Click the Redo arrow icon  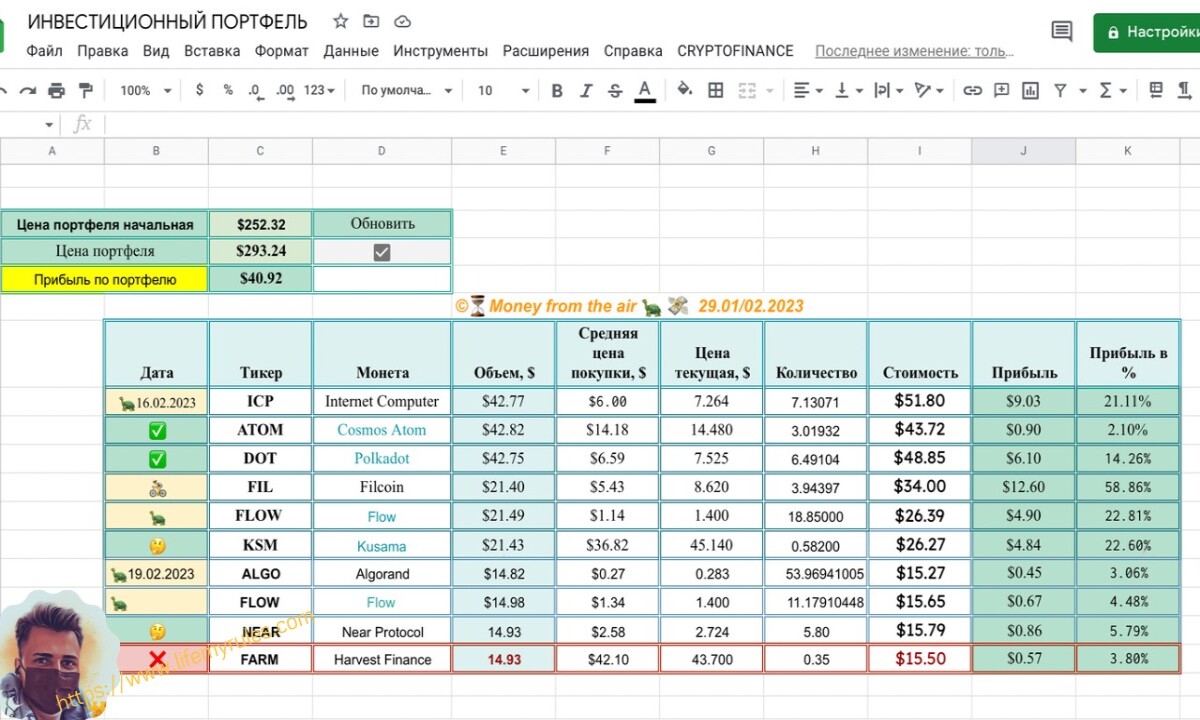click(27, 90)
